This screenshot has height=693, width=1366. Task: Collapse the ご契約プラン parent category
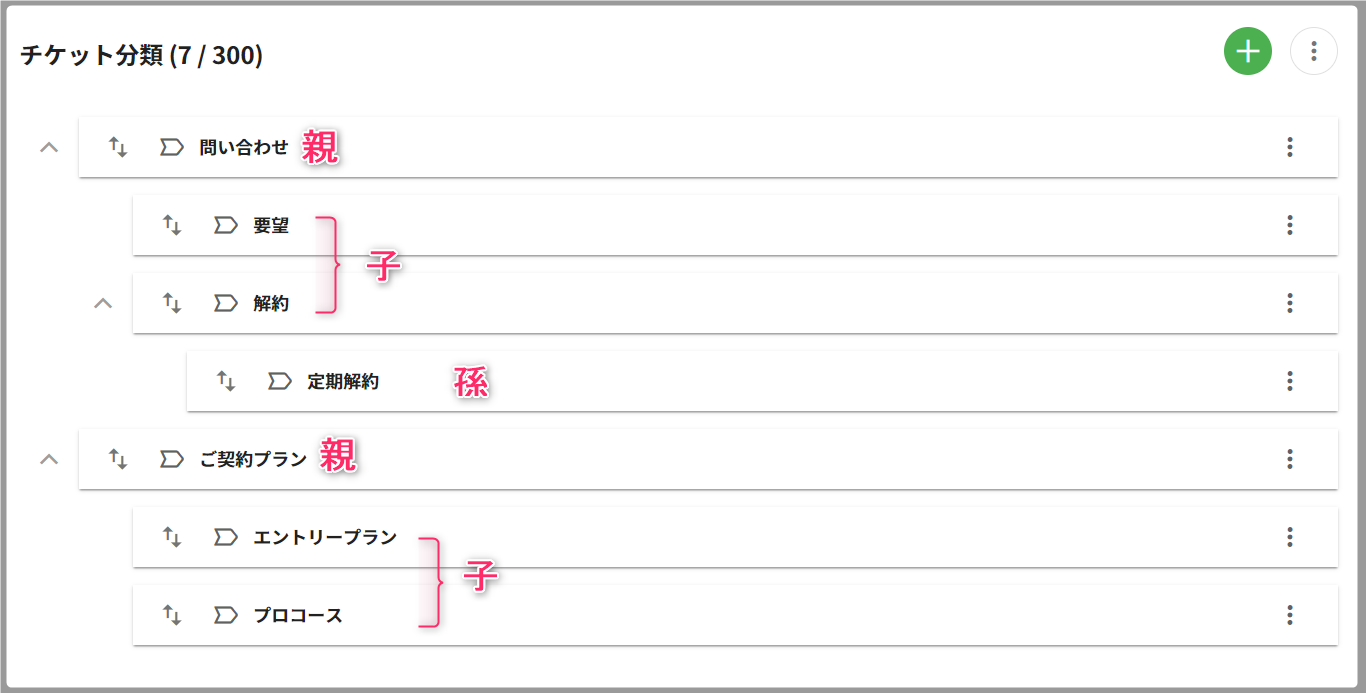pos(48,459)
